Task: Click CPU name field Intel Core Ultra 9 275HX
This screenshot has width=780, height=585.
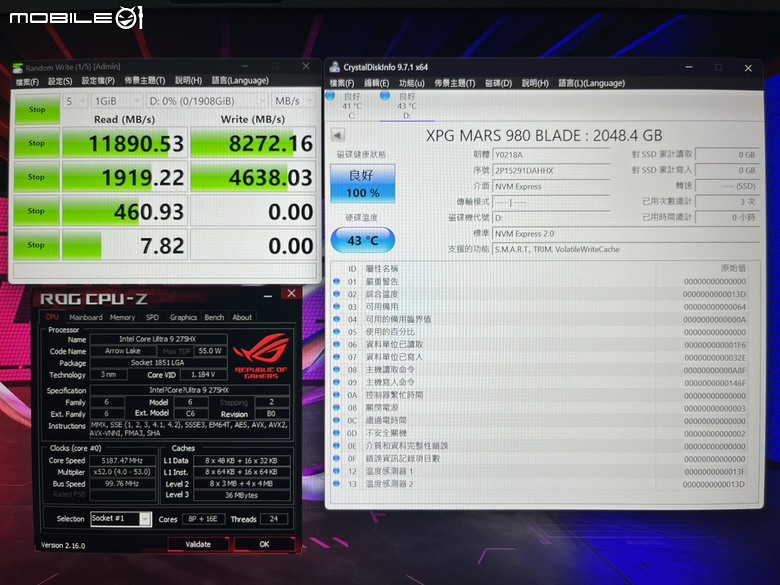Action: click(158, 339)
